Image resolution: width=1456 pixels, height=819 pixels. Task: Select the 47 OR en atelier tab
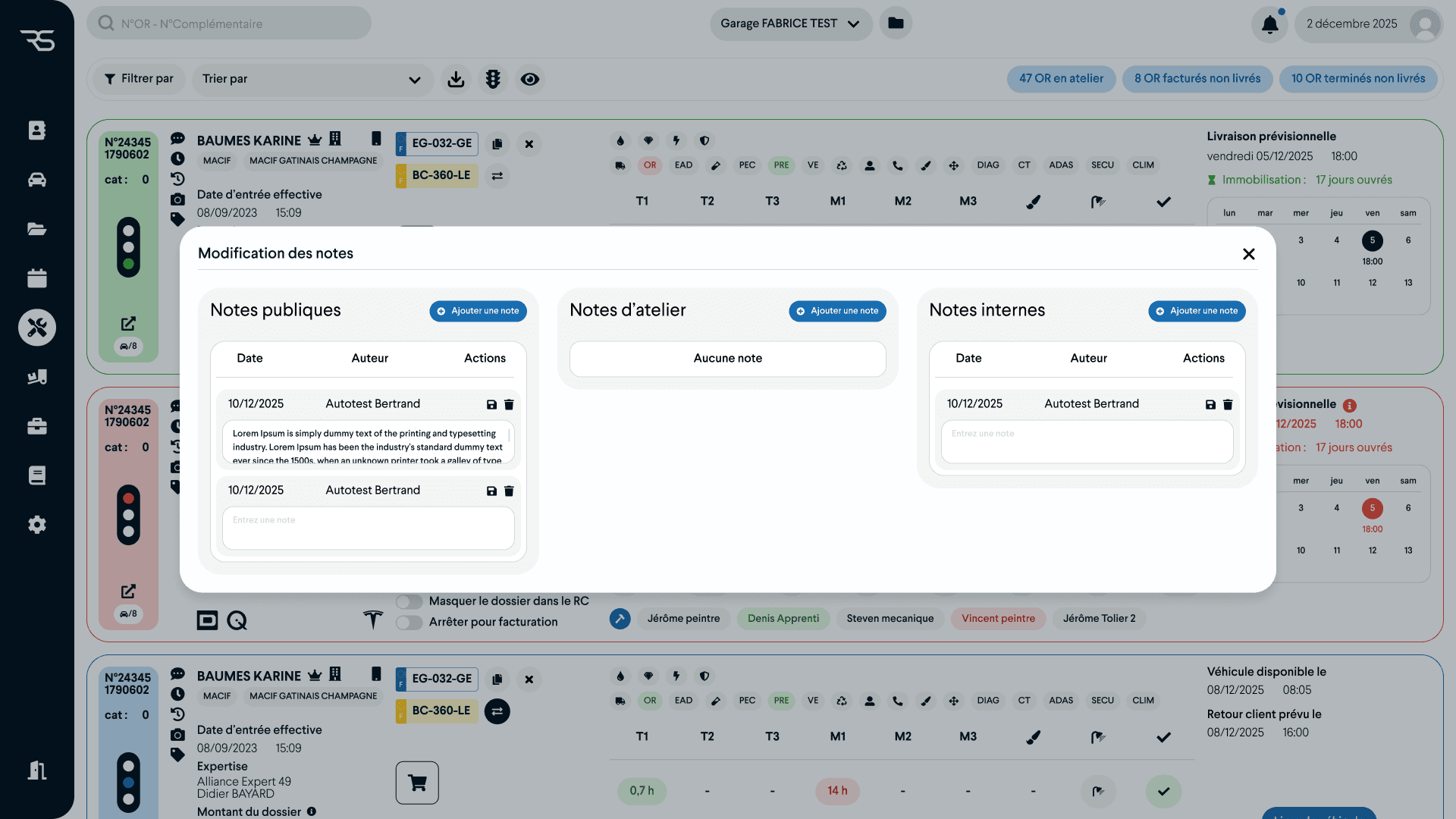(x=1061, y=79)
